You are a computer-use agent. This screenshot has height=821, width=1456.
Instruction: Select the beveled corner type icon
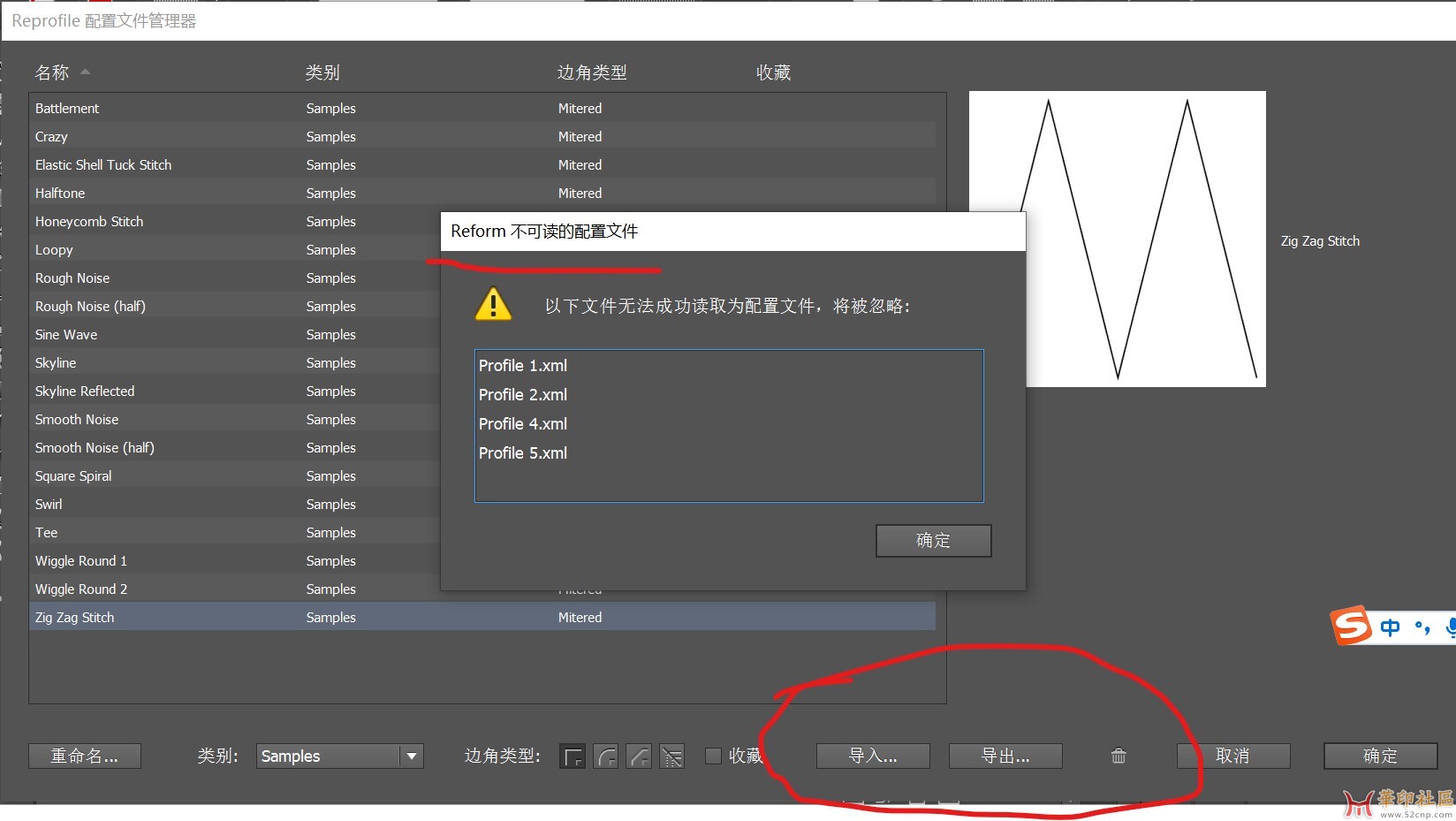coord(639,756)
